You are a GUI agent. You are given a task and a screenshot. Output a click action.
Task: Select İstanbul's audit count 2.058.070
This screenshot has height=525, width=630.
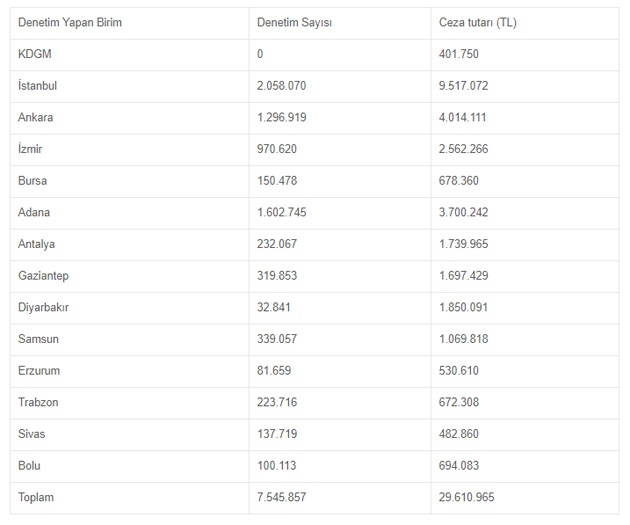281,86
